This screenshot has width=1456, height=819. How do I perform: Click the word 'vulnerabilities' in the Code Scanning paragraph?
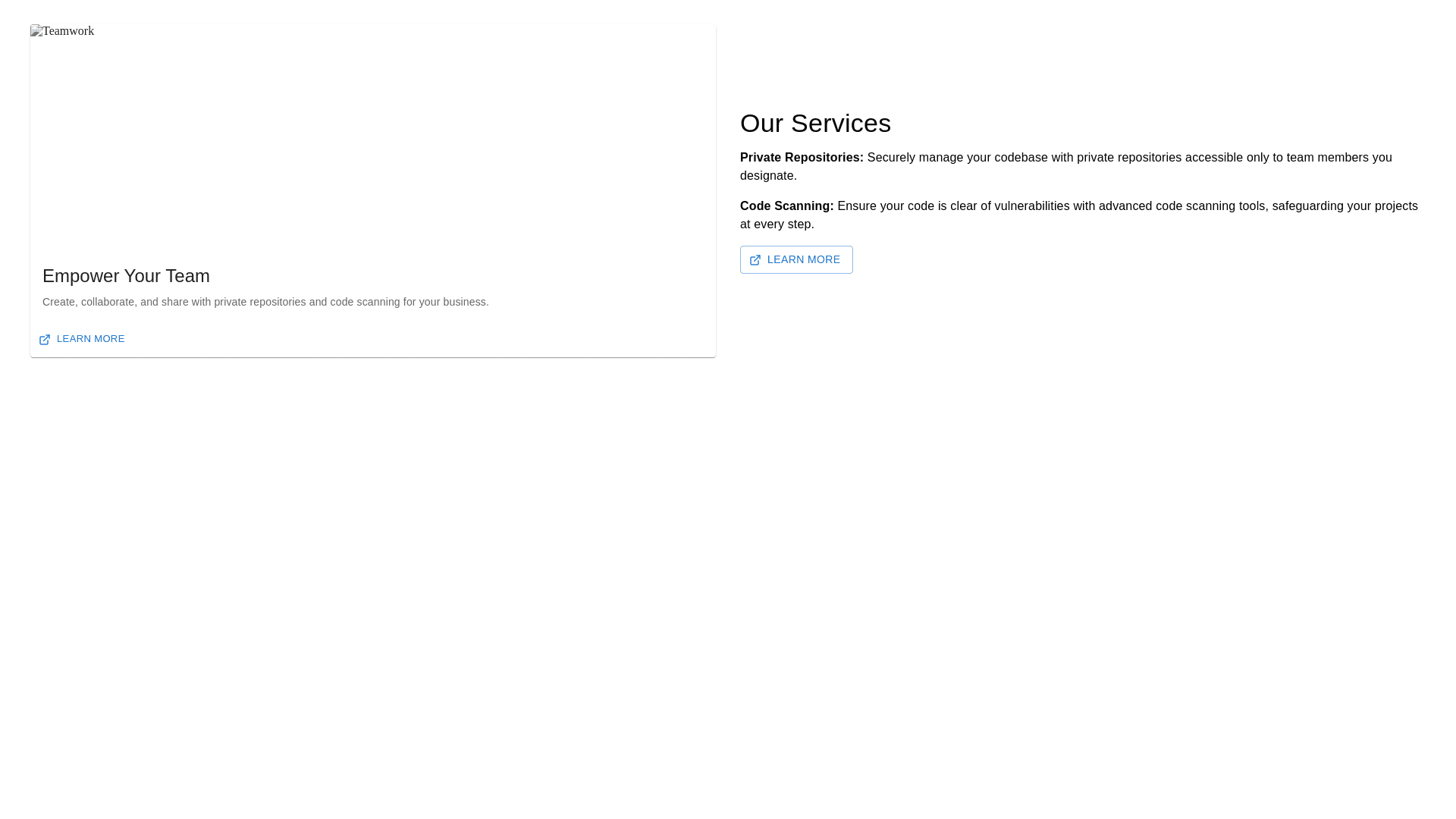click(1031, 206)
